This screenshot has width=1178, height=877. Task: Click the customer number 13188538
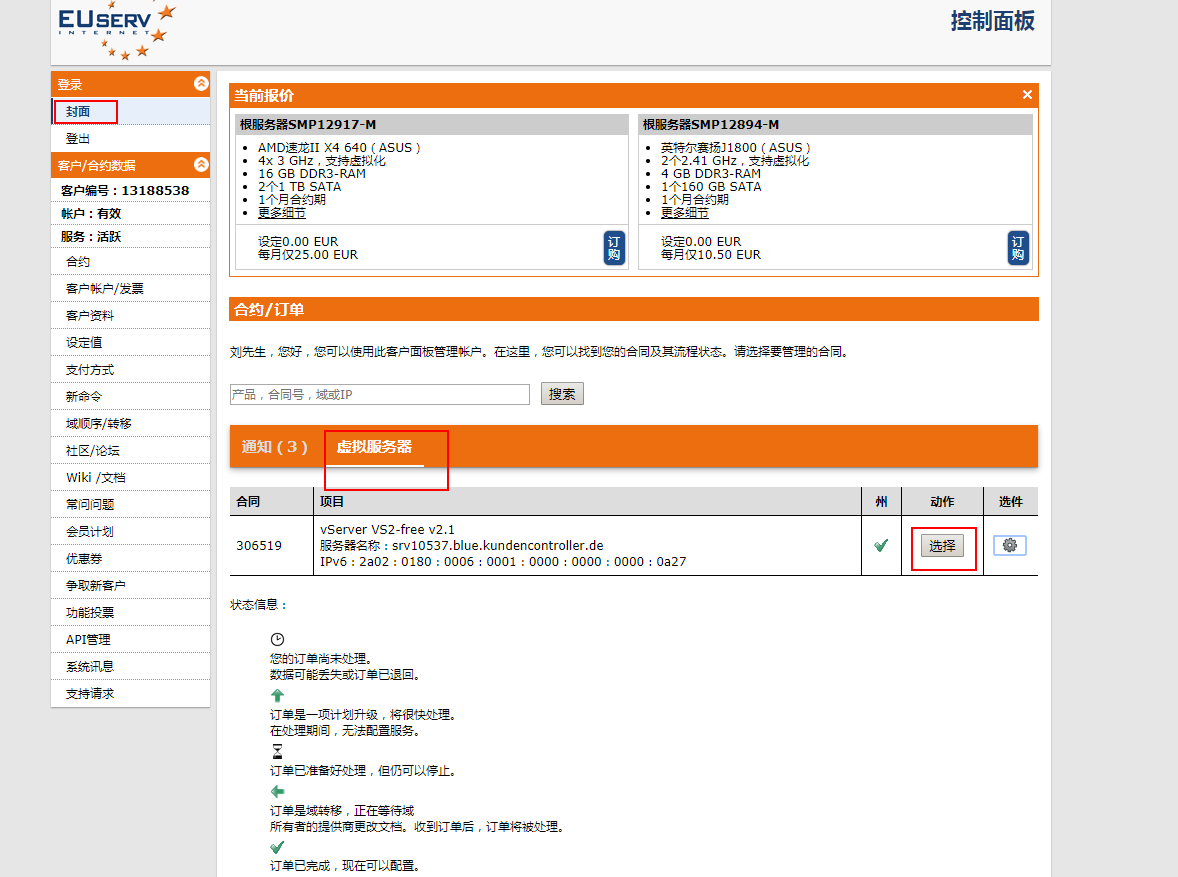(156, 191)
